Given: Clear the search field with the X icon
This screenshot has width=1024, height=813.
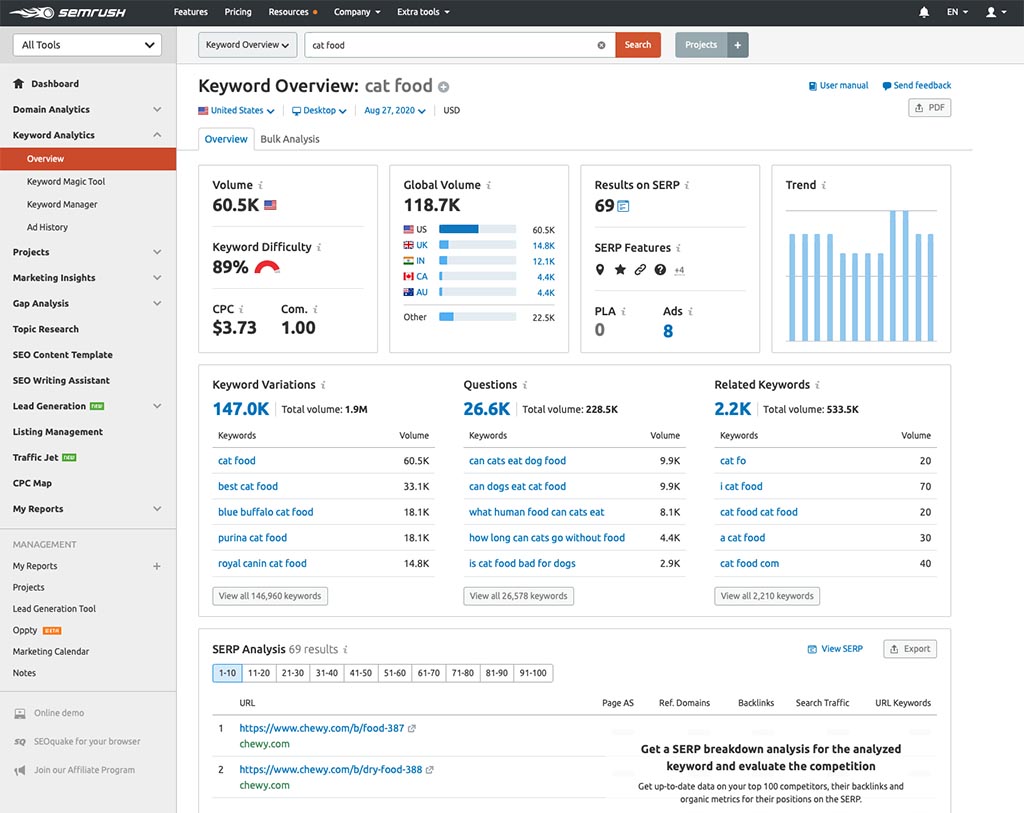Looking at the screenshot, I should pyautogui.click(x=601, y=45).
